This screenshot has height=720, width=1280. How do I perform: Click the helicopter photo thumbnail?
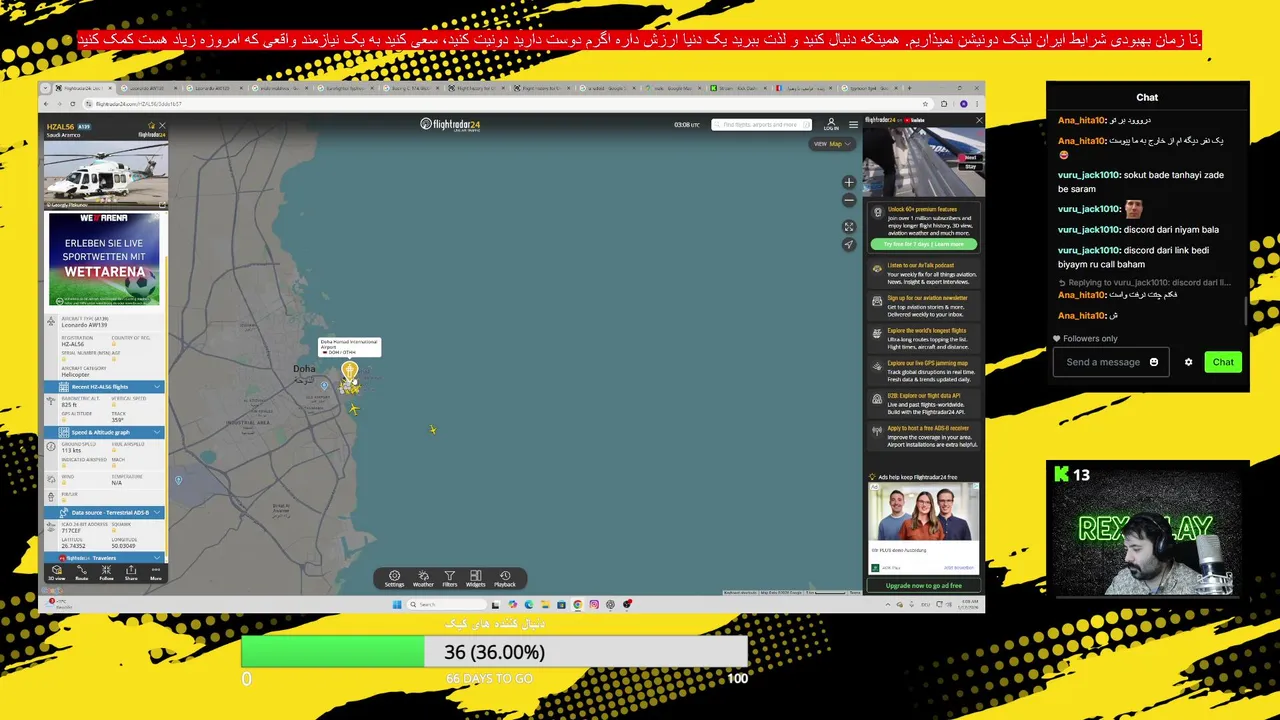tap(105, 173)
